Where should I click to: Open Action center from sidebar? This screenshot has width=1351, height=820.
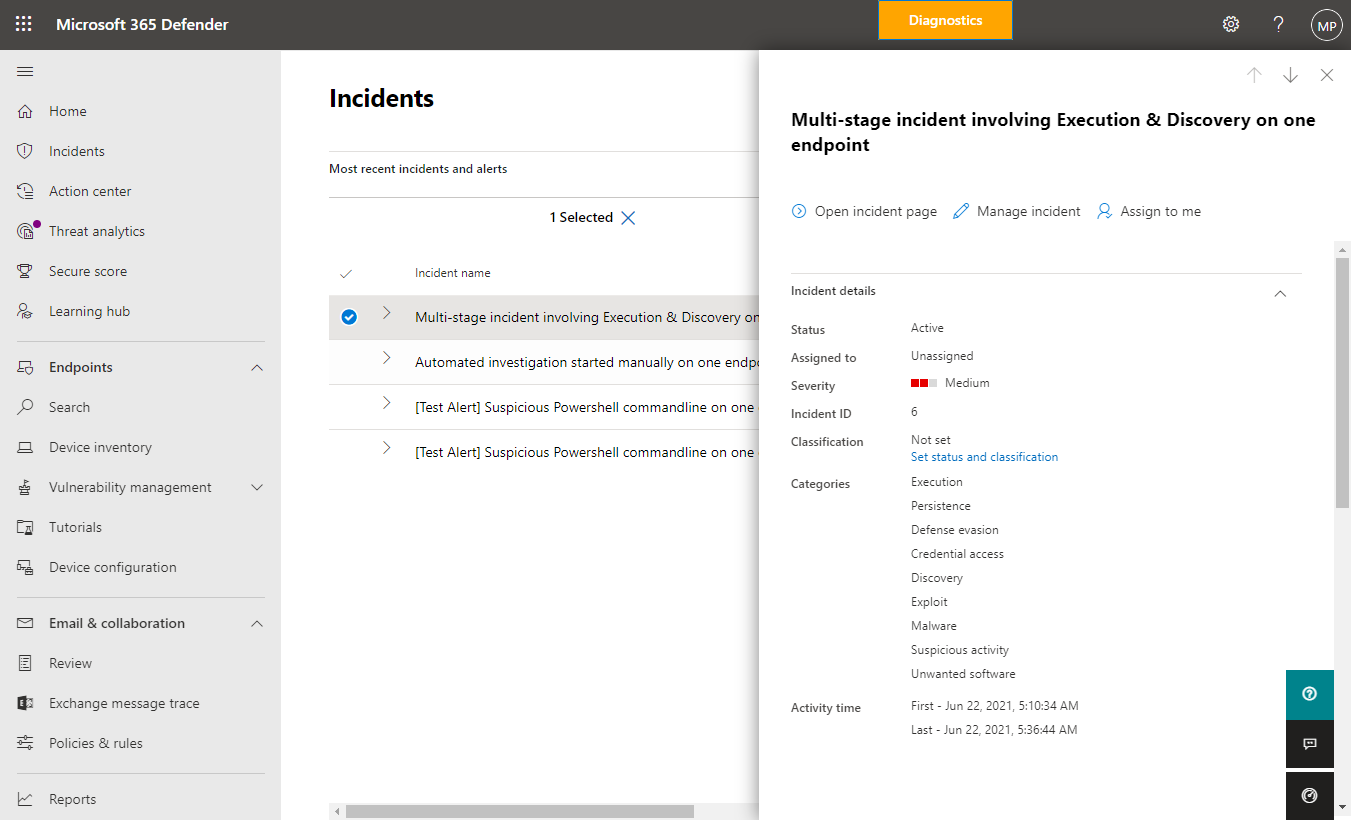90,191
